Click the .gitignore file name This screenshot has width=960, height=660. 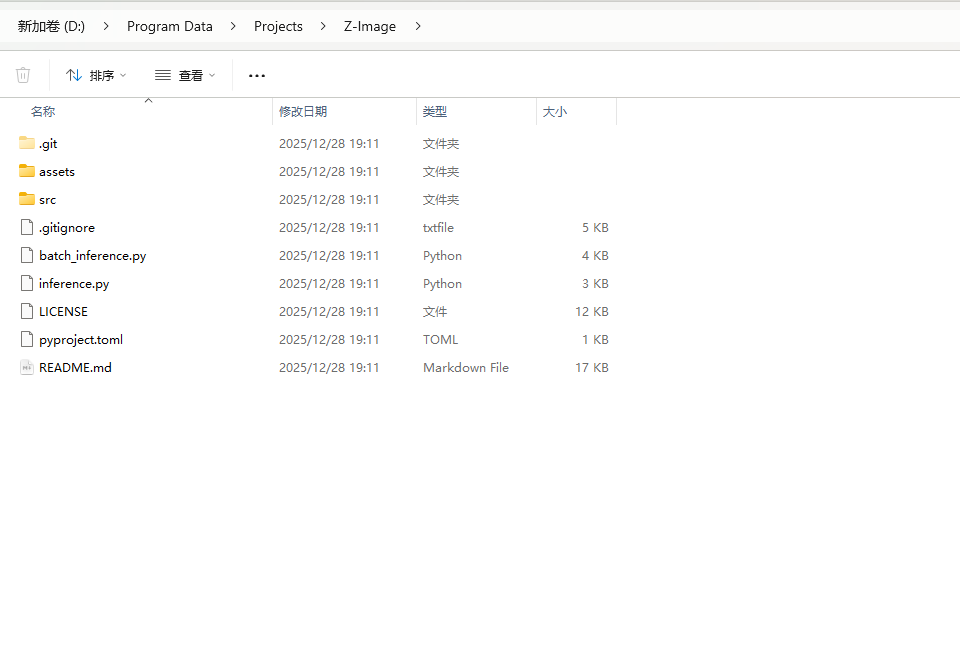click(x=66, y=227)
